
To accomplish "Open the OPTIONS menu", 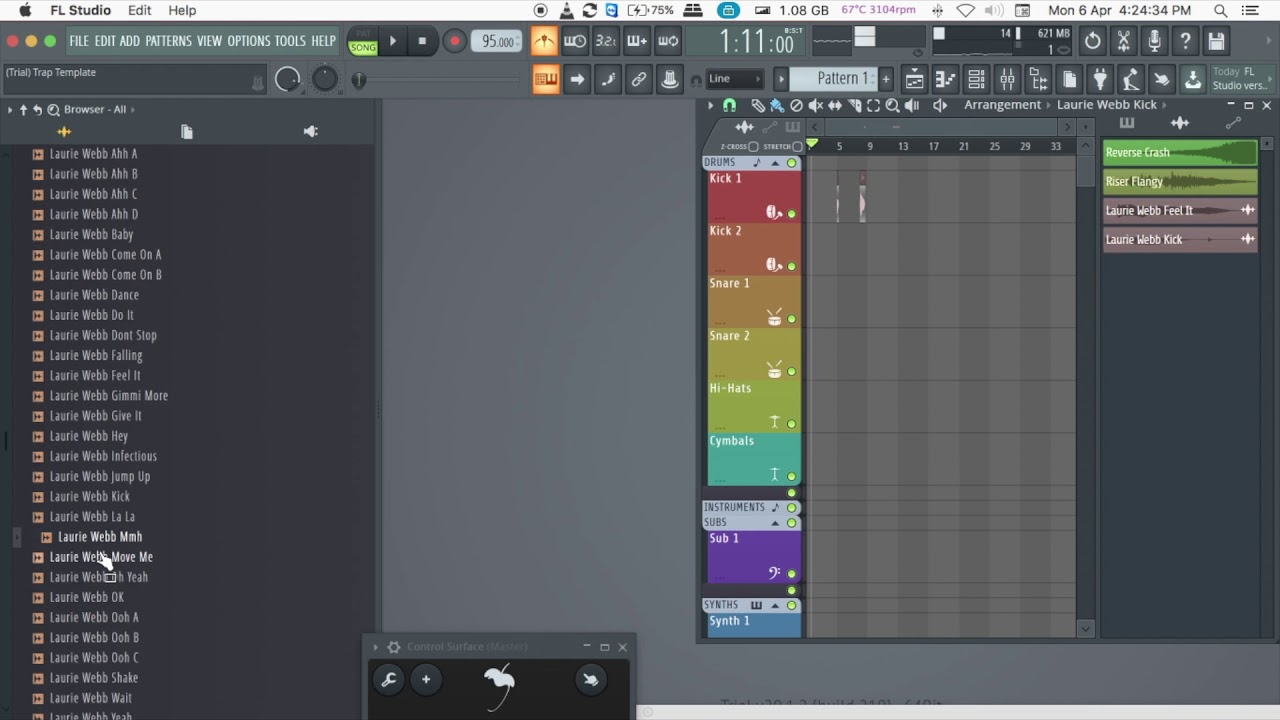I will pos(249,41).
